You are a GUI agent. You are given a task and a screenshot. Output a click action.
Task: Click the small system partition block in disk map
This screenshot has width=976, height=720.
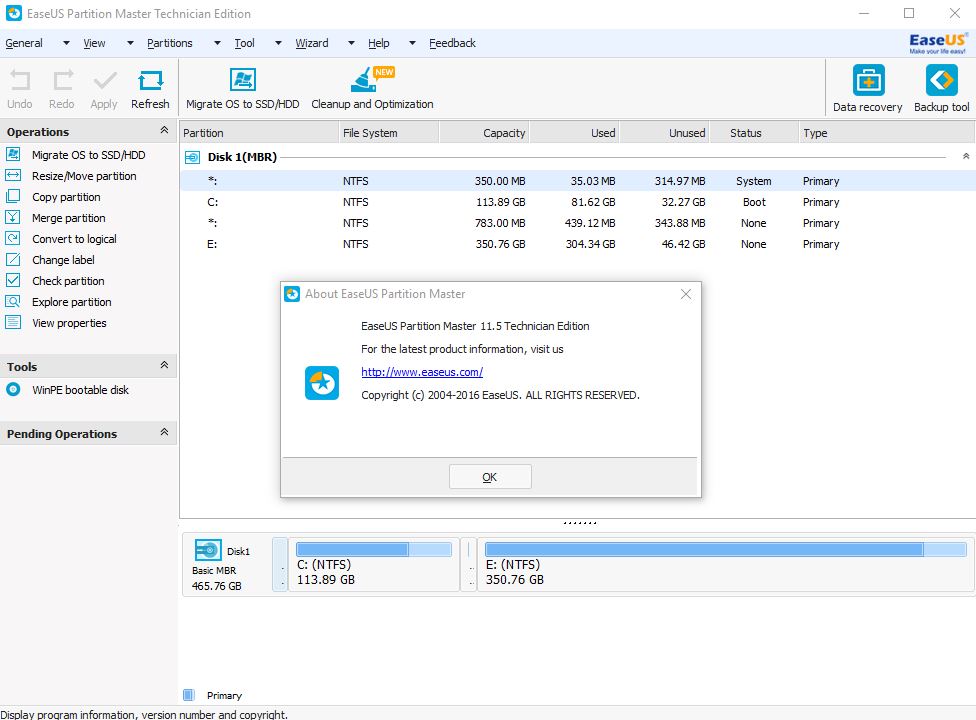point(280,564)
